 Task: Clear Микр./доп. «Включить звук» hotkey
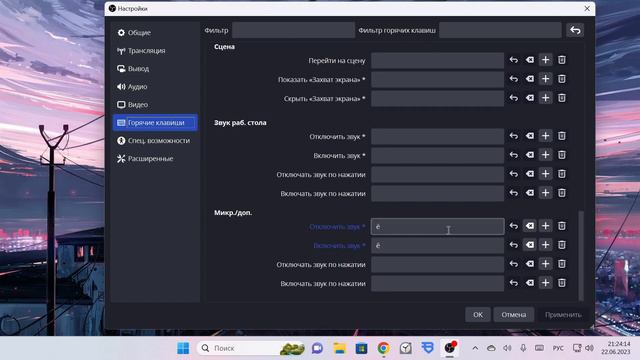tap(529, 245)
